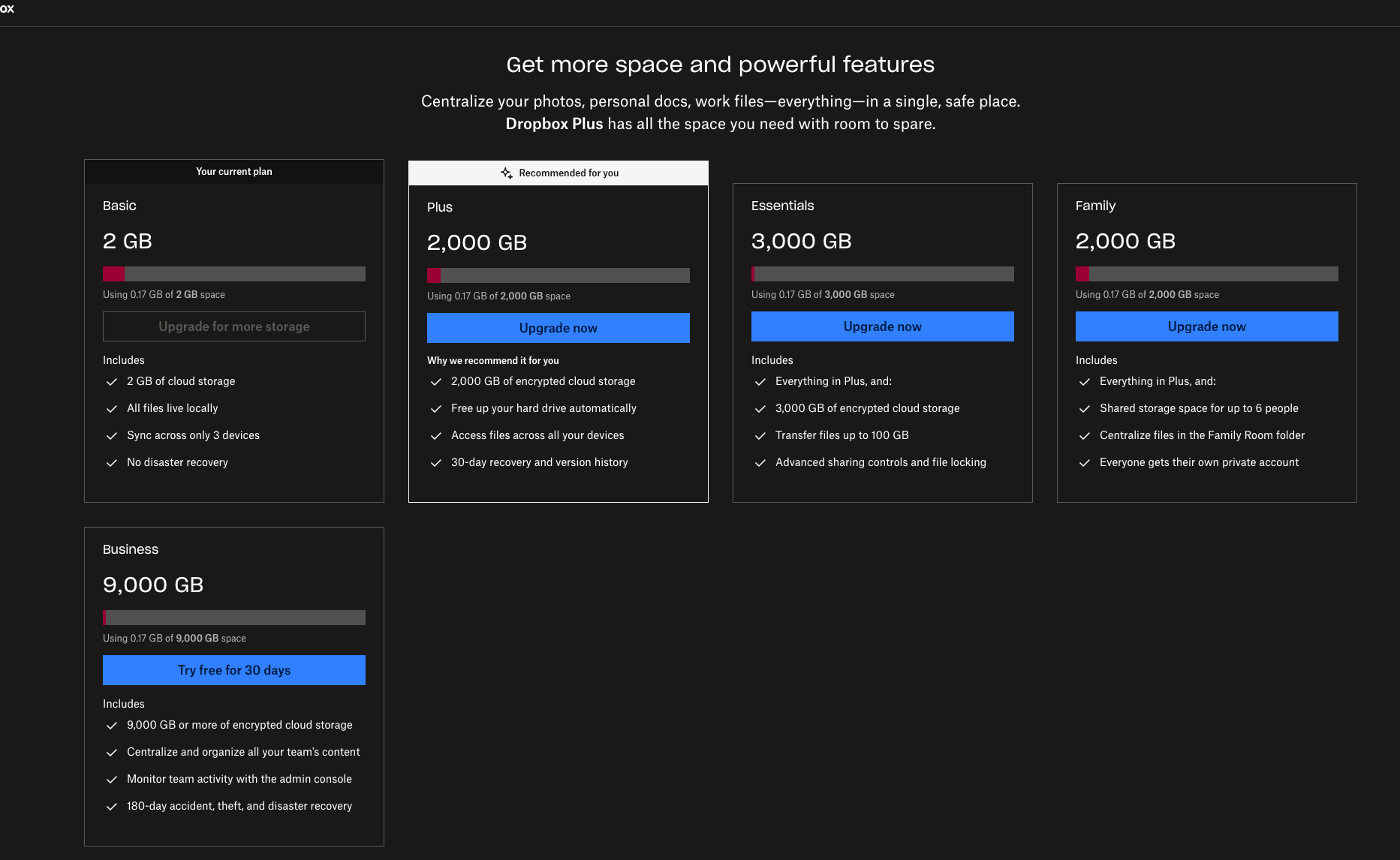1400x860 pixels.
Task: Click checkmark beside Centralize and organize team's content
Action: tap(112, 753)
